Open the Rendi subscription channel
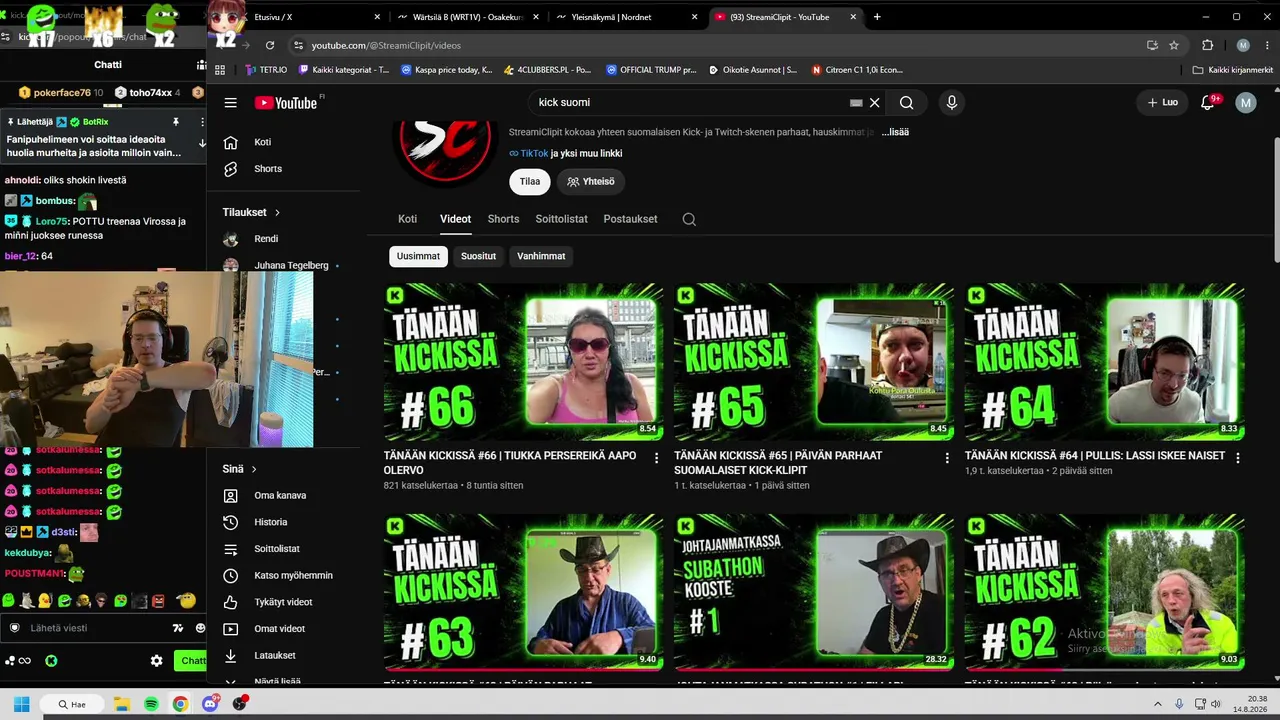 [x=266, y=239]
